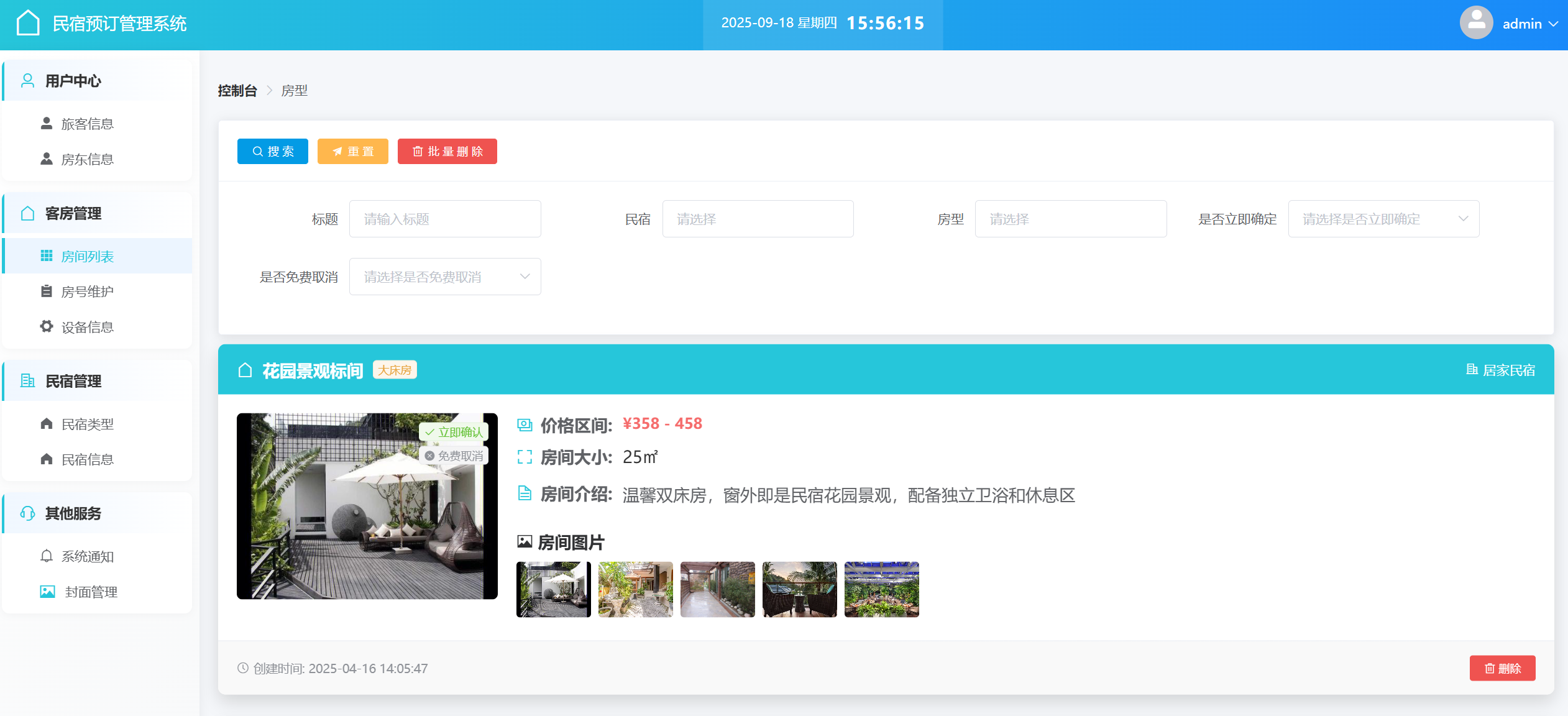Click the 旅客信息 user icon
Viewport: 1568px width, 716px height.
pos(47,123)
